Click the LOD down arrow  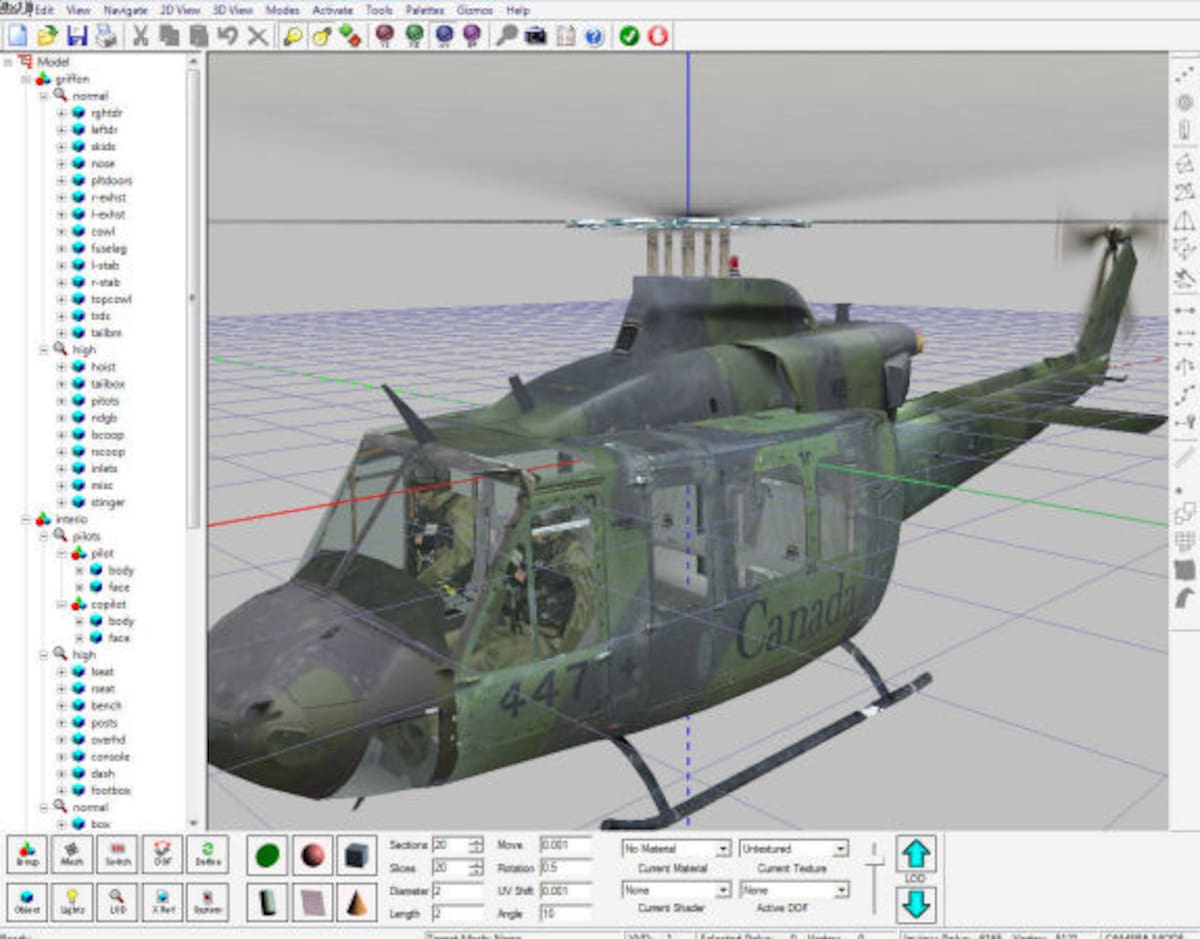pos(916,904)
